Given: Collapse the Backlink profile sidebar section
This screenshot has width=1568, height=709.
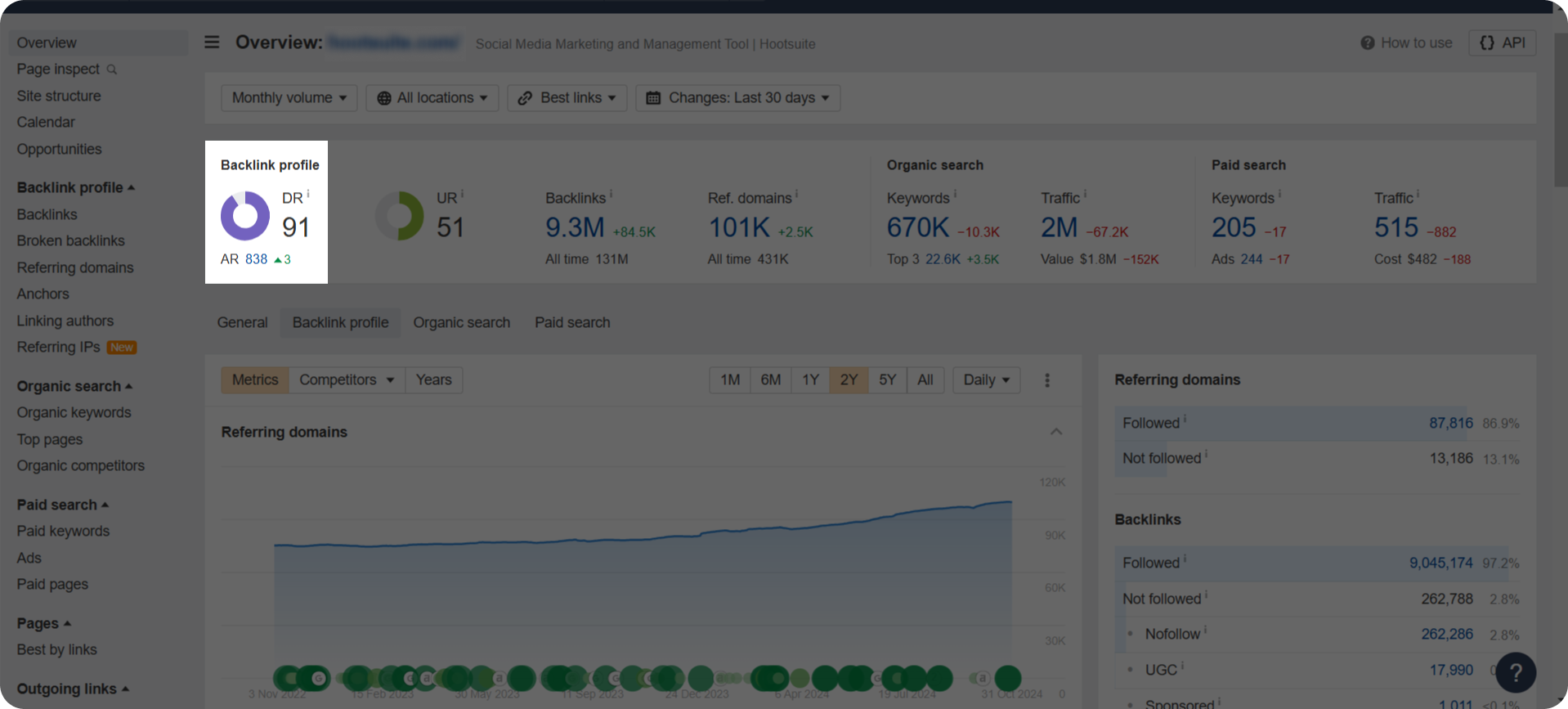Looking at the screenshot, I should click(76, 188).
